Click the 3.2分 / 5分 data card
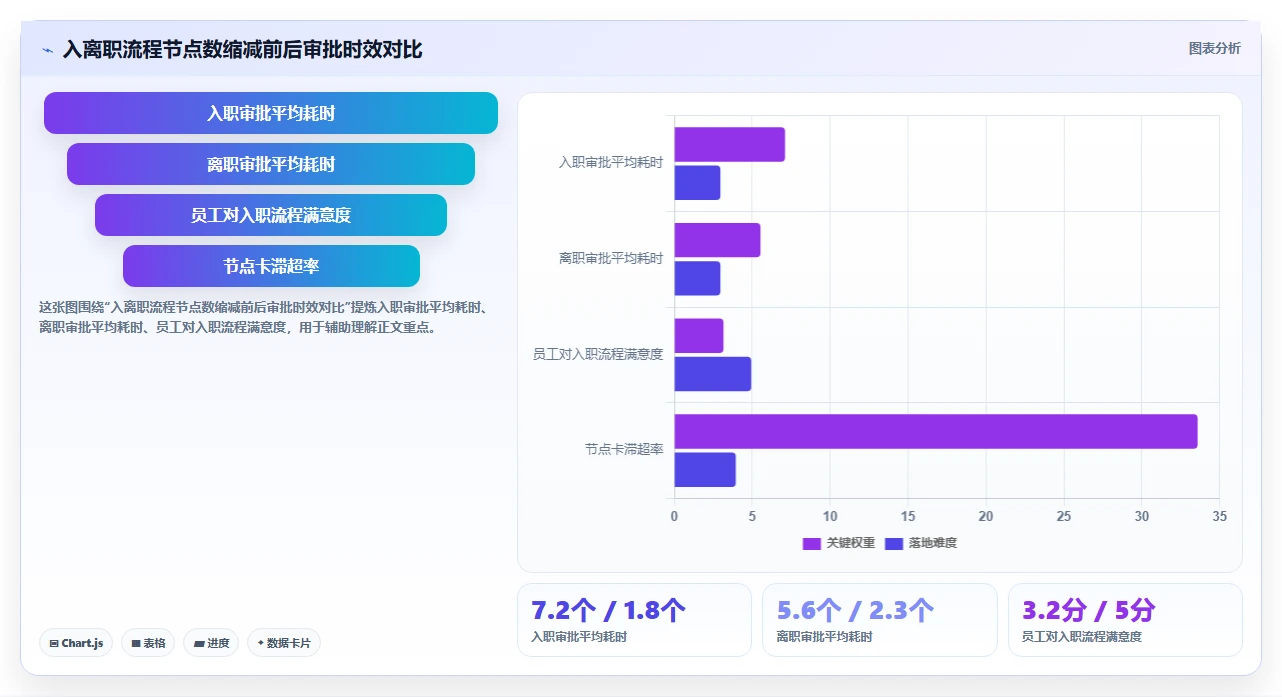Viewport: 1282px width, 697px height. (1125, 620)
